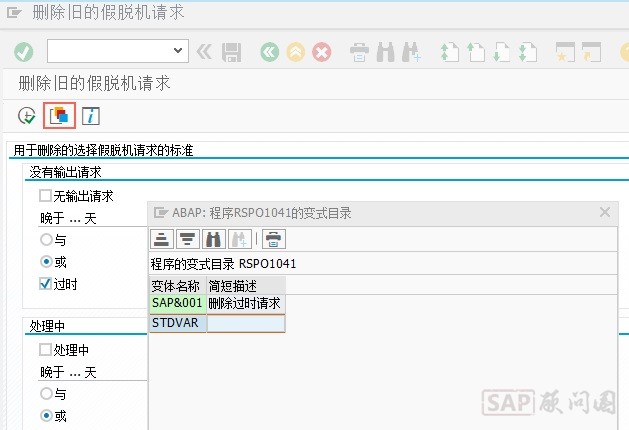
Task: Click the Find Next binoculars-plus icon in main toolbar
Action: click(x=412, y=52)
